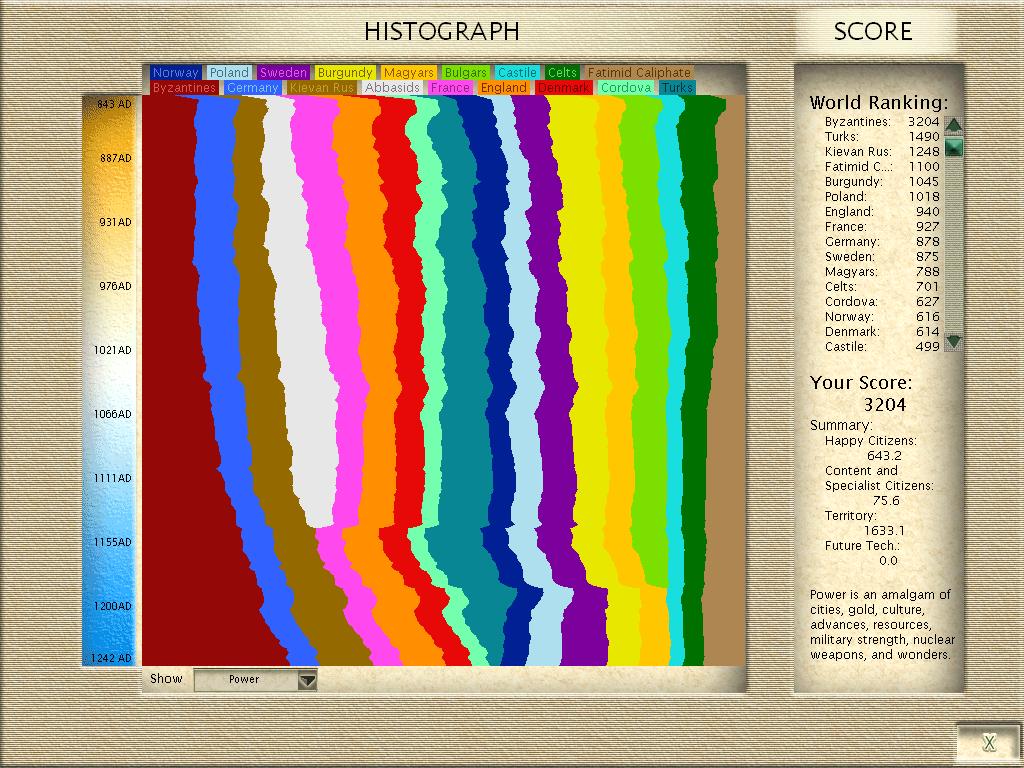Select Burgundy legend label
1024x768 pixels.
pyautogui.click(x=345, y=72)
